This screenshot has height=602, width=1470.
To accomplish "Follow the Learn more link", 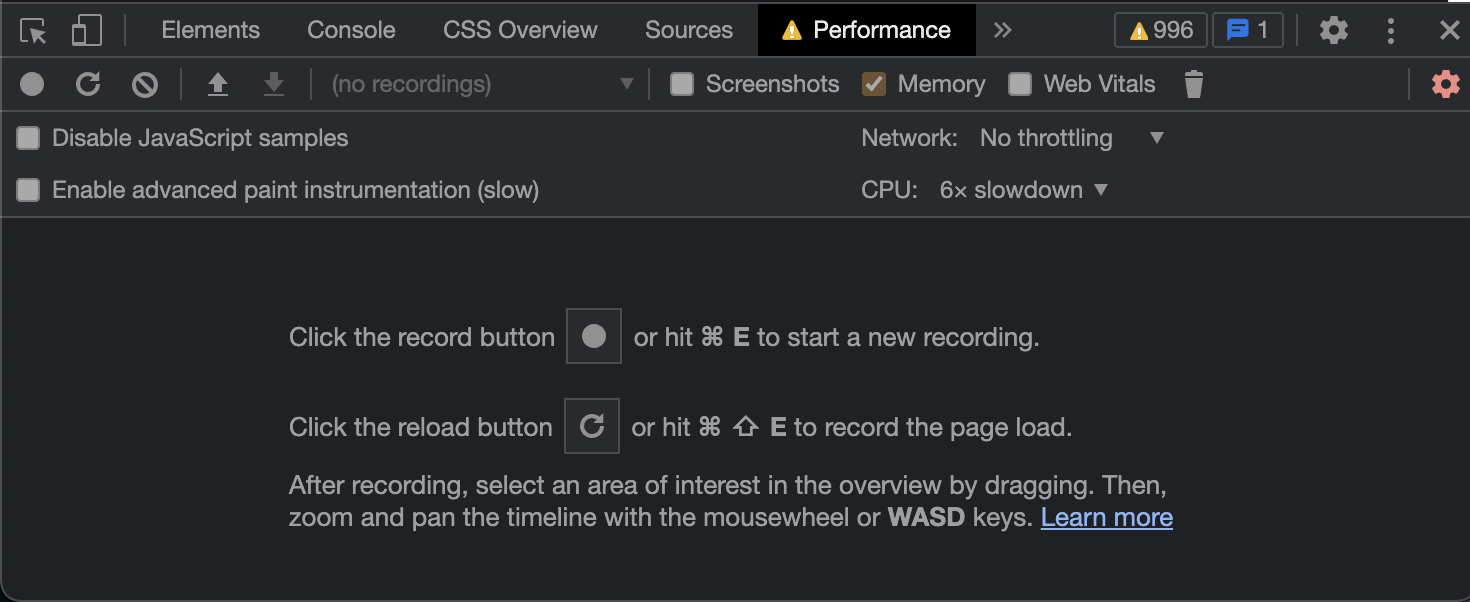I will point(1106,517).
